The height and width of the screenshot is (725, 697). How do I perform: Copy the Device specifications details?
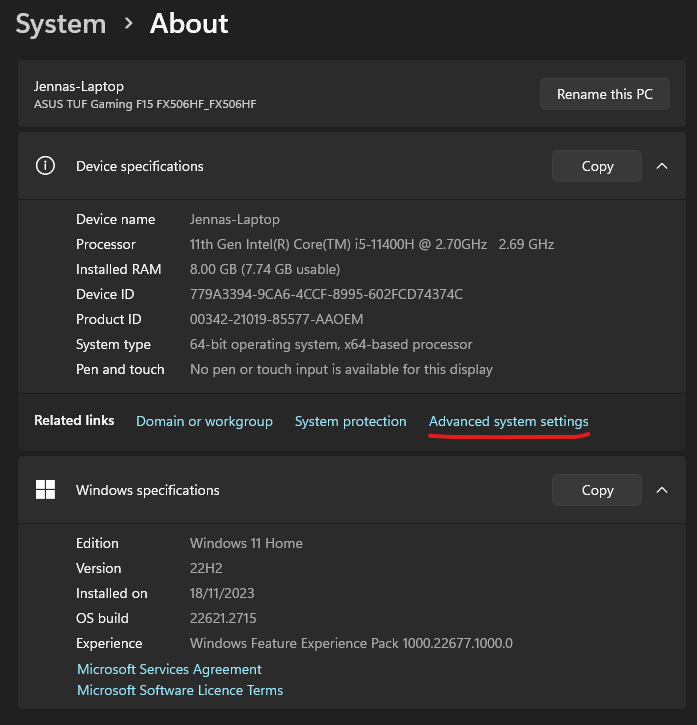point(597,166)
